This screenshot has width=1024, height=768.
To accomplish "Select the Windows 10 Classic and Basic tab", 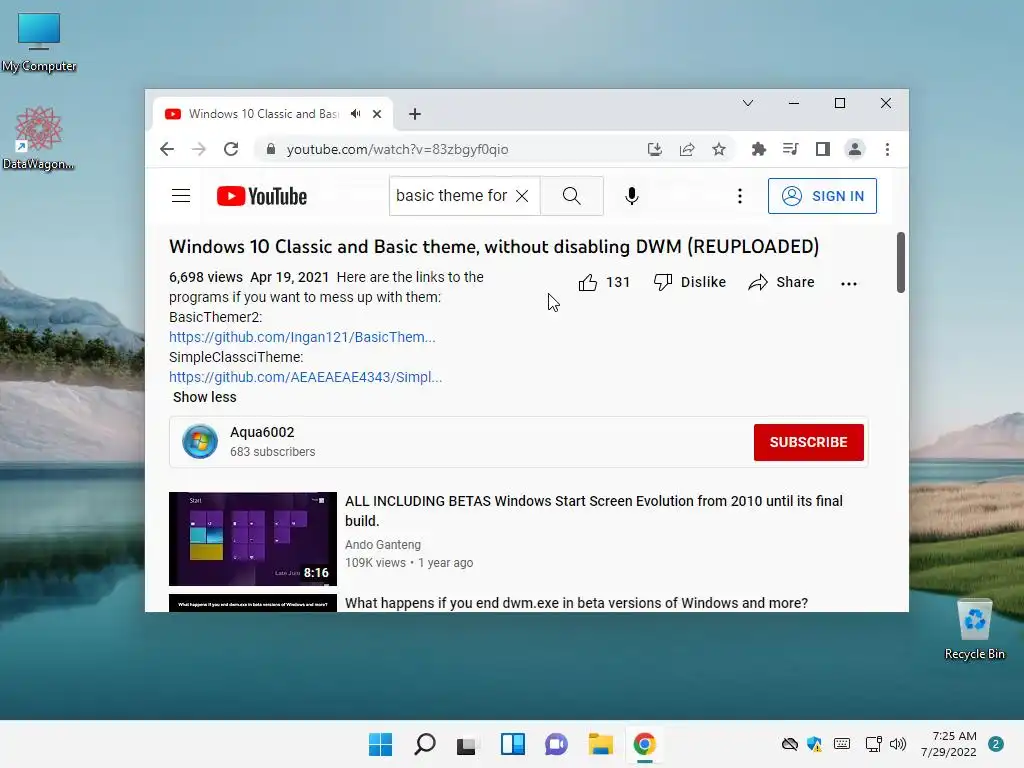I will pyautogui.click(x=264, y=114).
